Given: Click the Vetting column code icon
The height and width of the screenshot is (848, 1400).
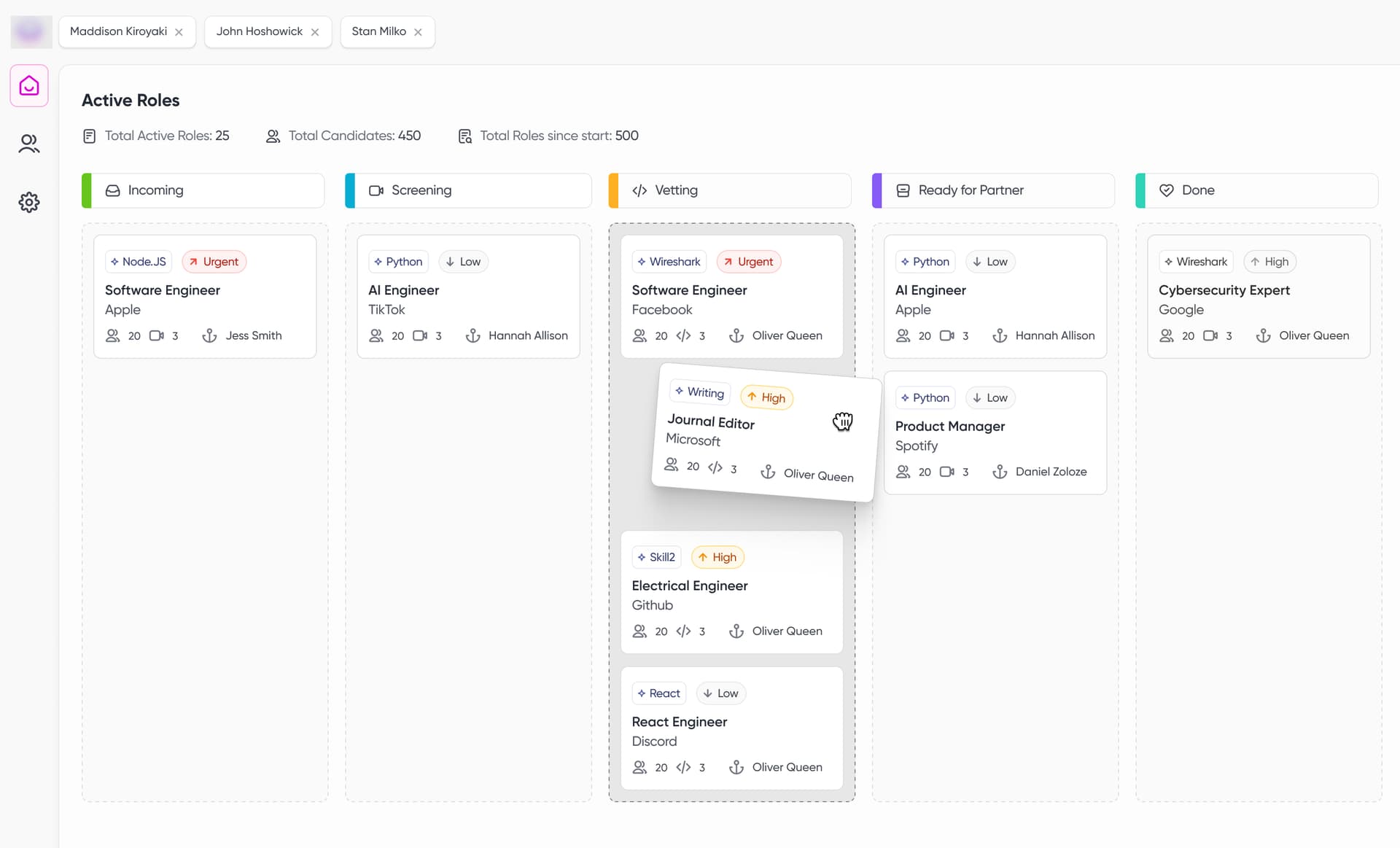Looking at the screenshot, I should [x=639, y=190].
